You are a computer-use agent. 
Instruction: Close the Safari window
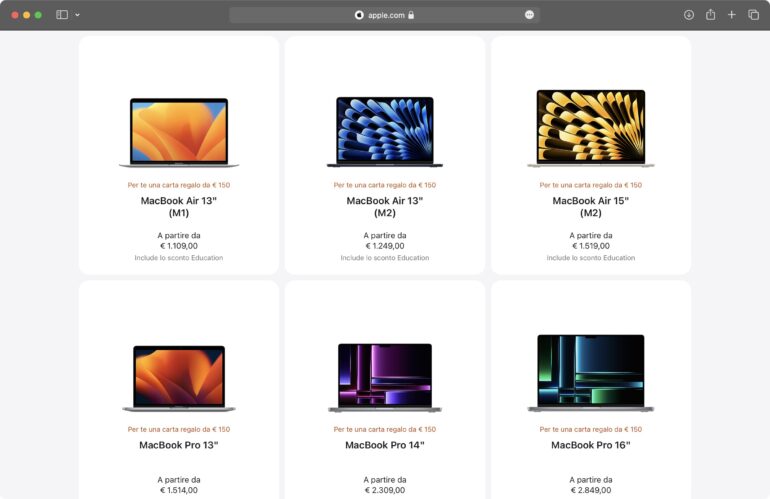click(x=15, y=15)
